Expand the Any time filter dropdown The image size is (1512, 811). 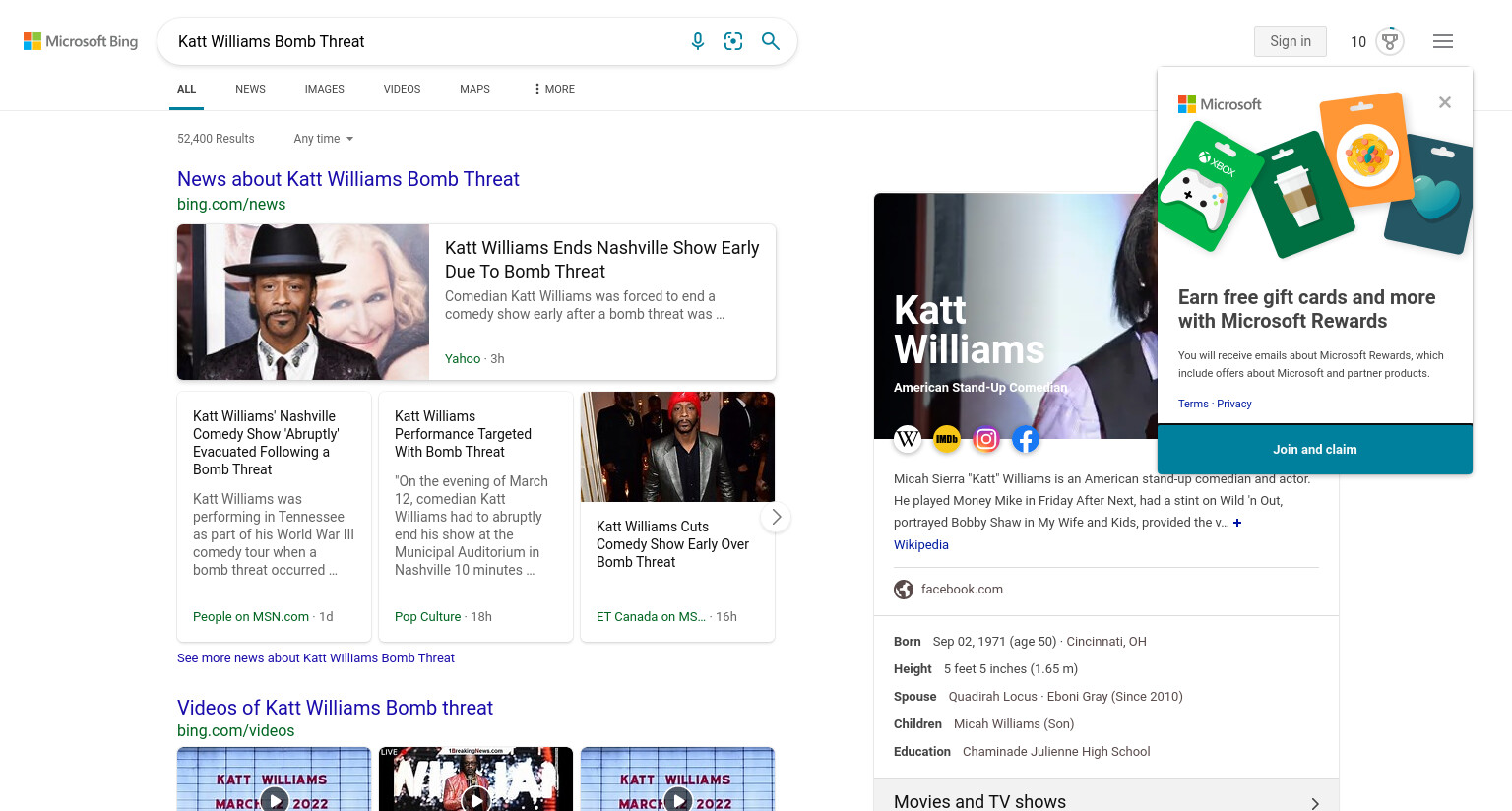tap(323, 139)
